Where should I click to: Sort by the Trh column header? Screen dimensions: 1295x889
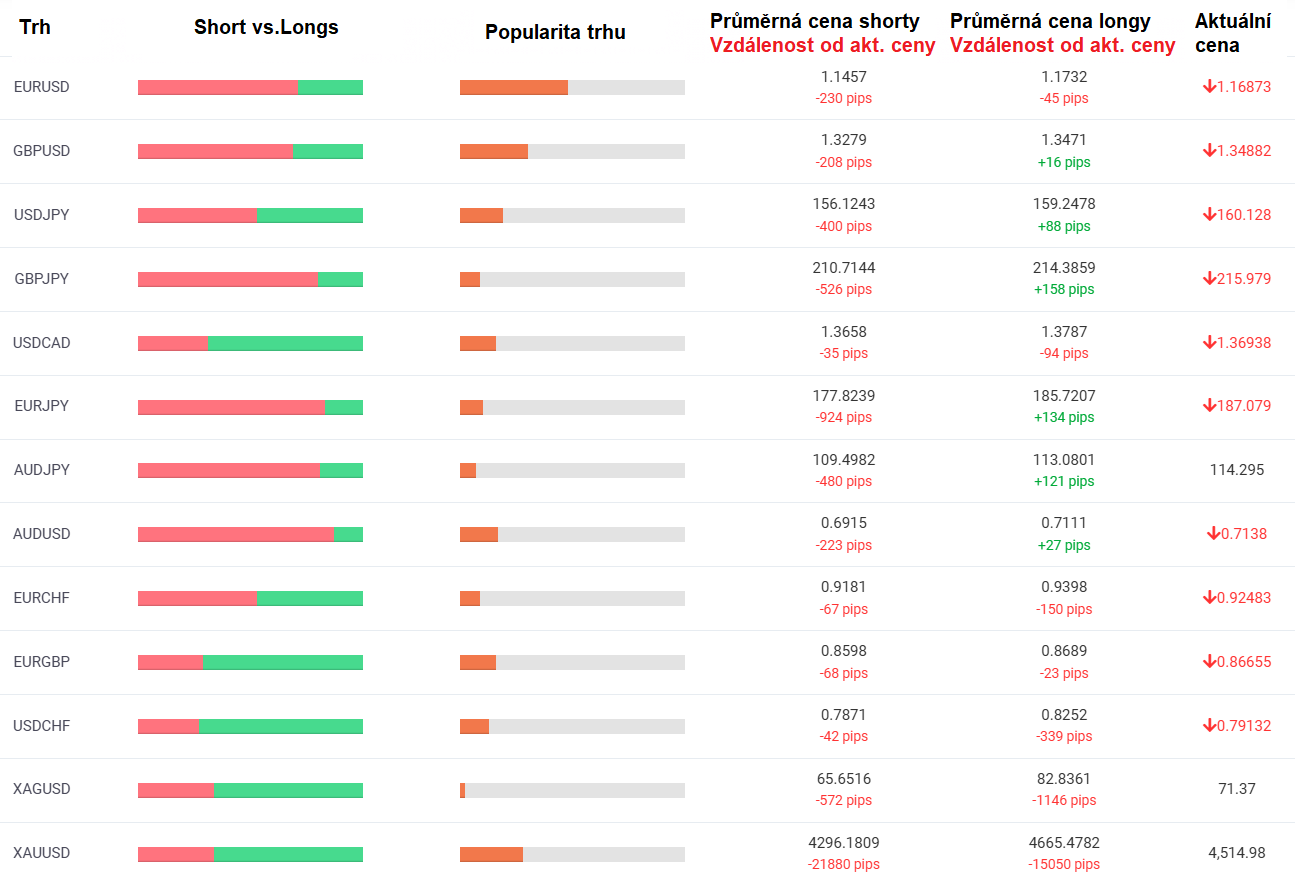tap(35, 27)
